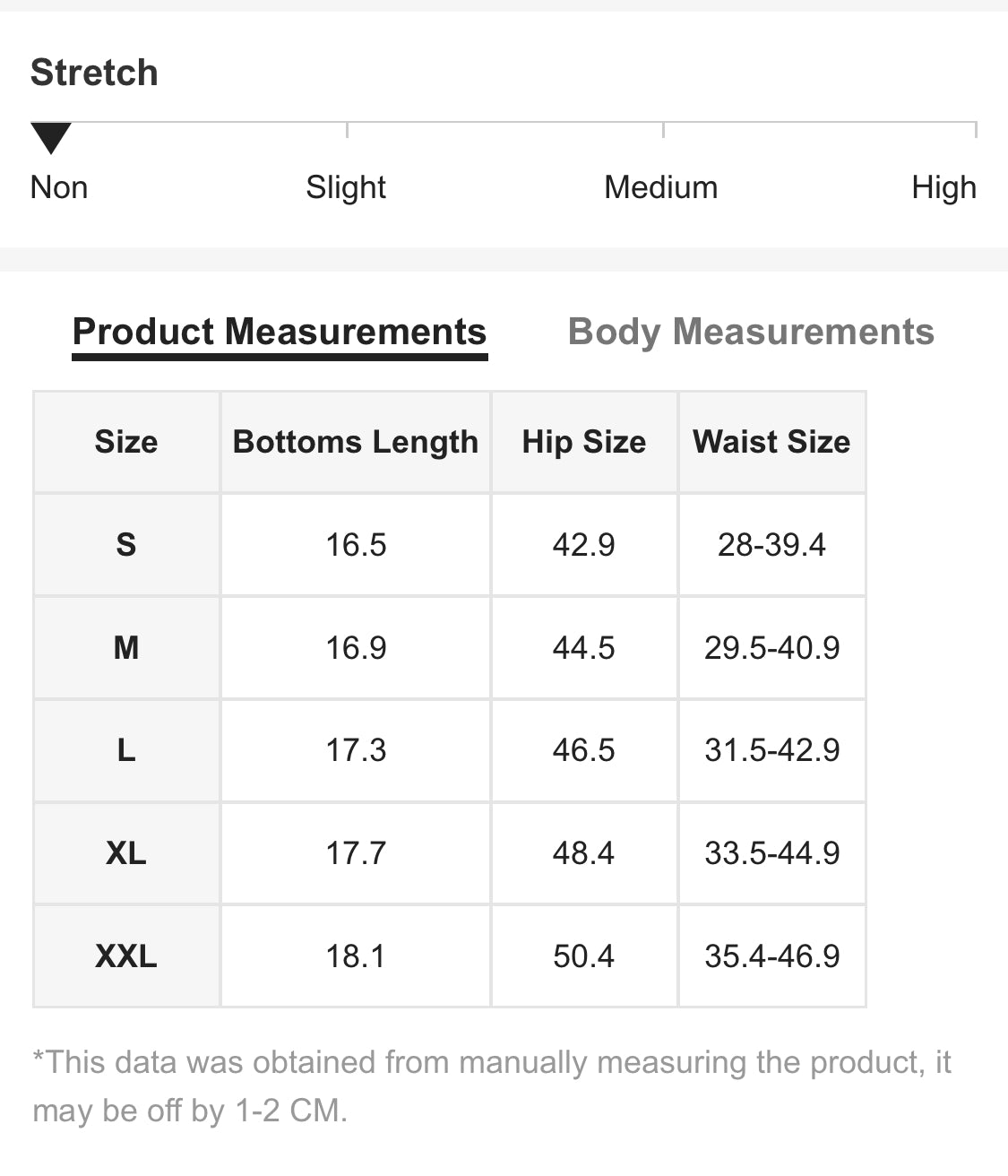Click the Hip Size column header
1008x1176 pixels.
[x=584, y=442]
